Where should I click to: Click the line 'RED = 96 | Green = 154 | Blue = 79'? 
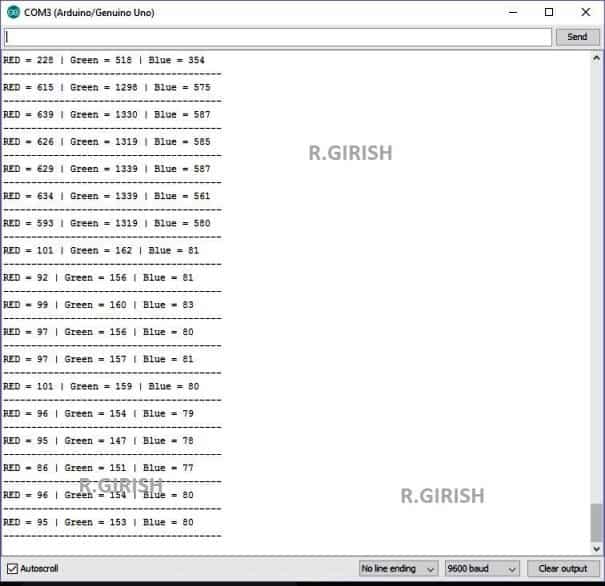point(98,414)
